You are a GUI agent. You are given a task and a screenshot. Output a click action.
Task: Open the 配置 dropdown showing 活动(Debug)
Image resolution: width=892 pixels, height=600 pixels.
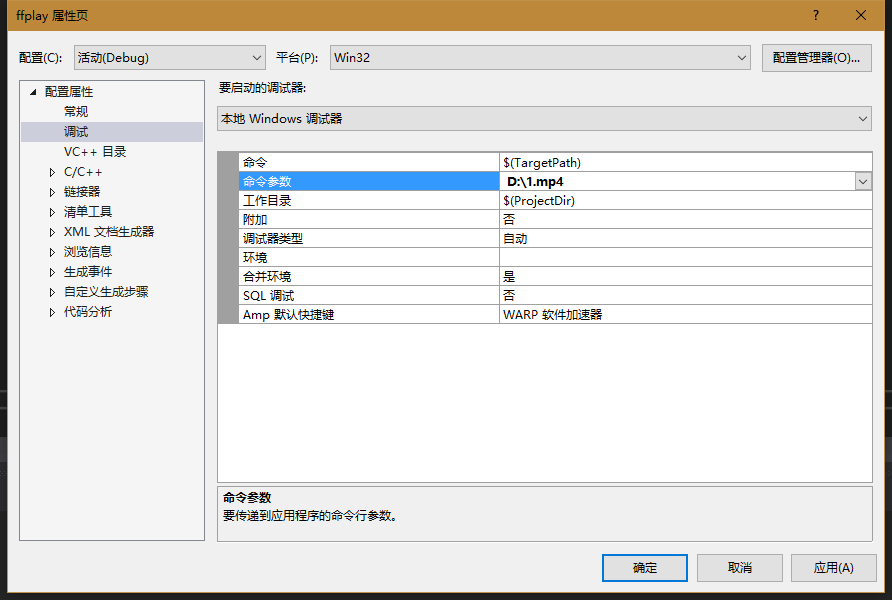point(256,58)
